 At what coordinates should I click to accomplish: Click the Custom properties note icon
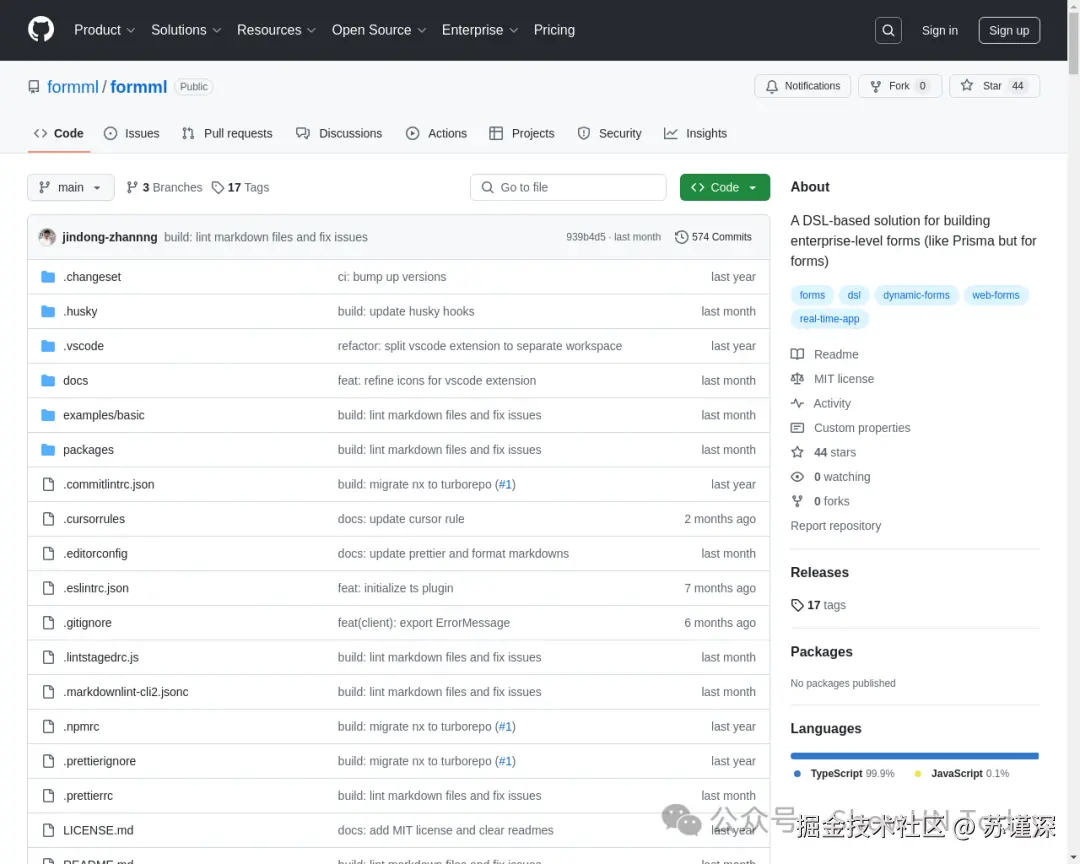(x=797, y=428)
